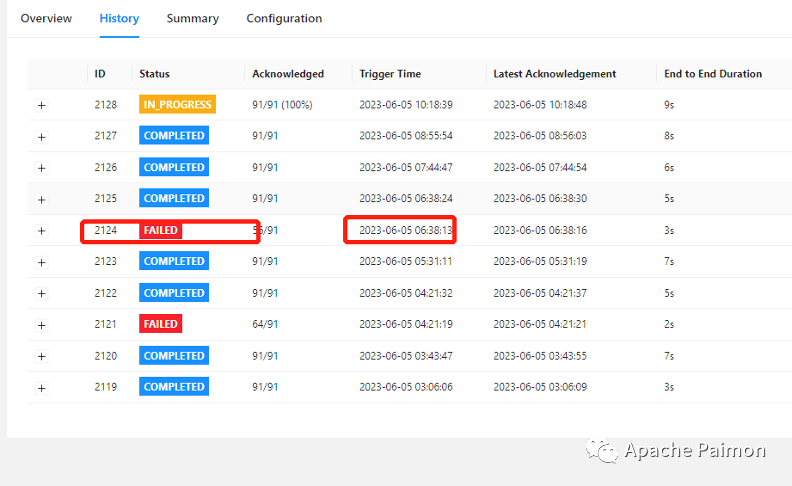Click latest acknowledgement 2023-06-05 06:38:16
The height and width of the screenshot is (486, 792).
540,230
